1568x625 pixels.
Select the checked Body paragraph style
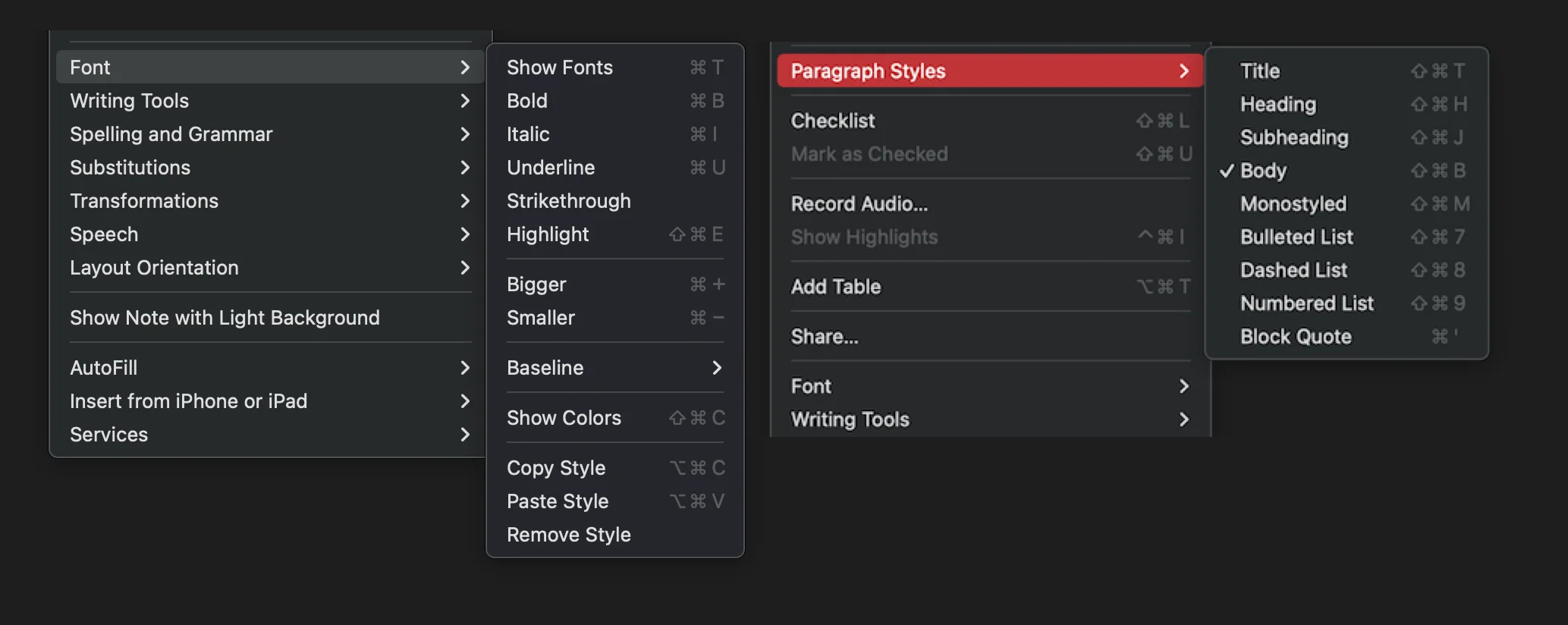(x=1263, y=171)
